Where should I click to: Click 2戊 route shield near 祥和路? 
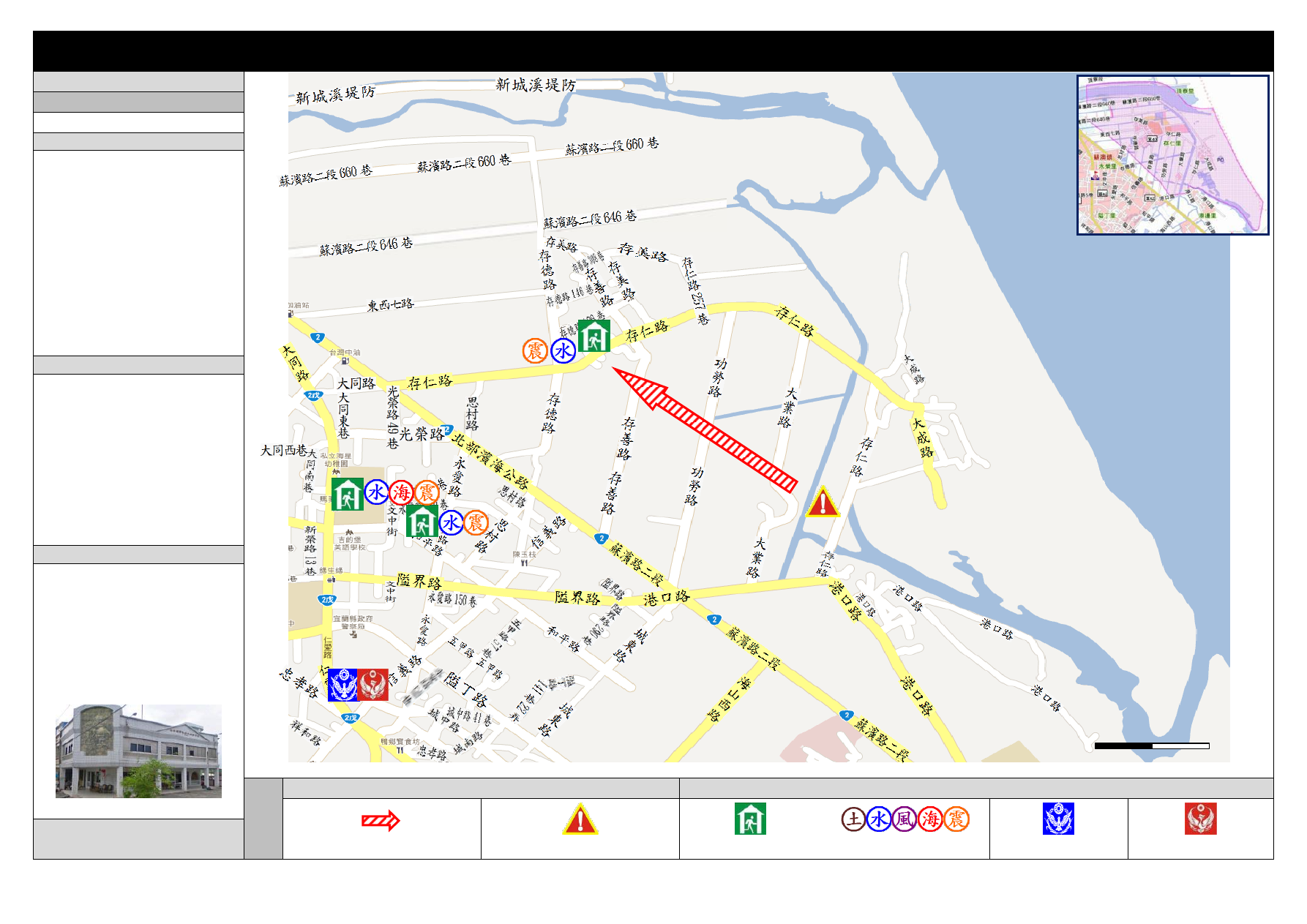click(351, 718)
